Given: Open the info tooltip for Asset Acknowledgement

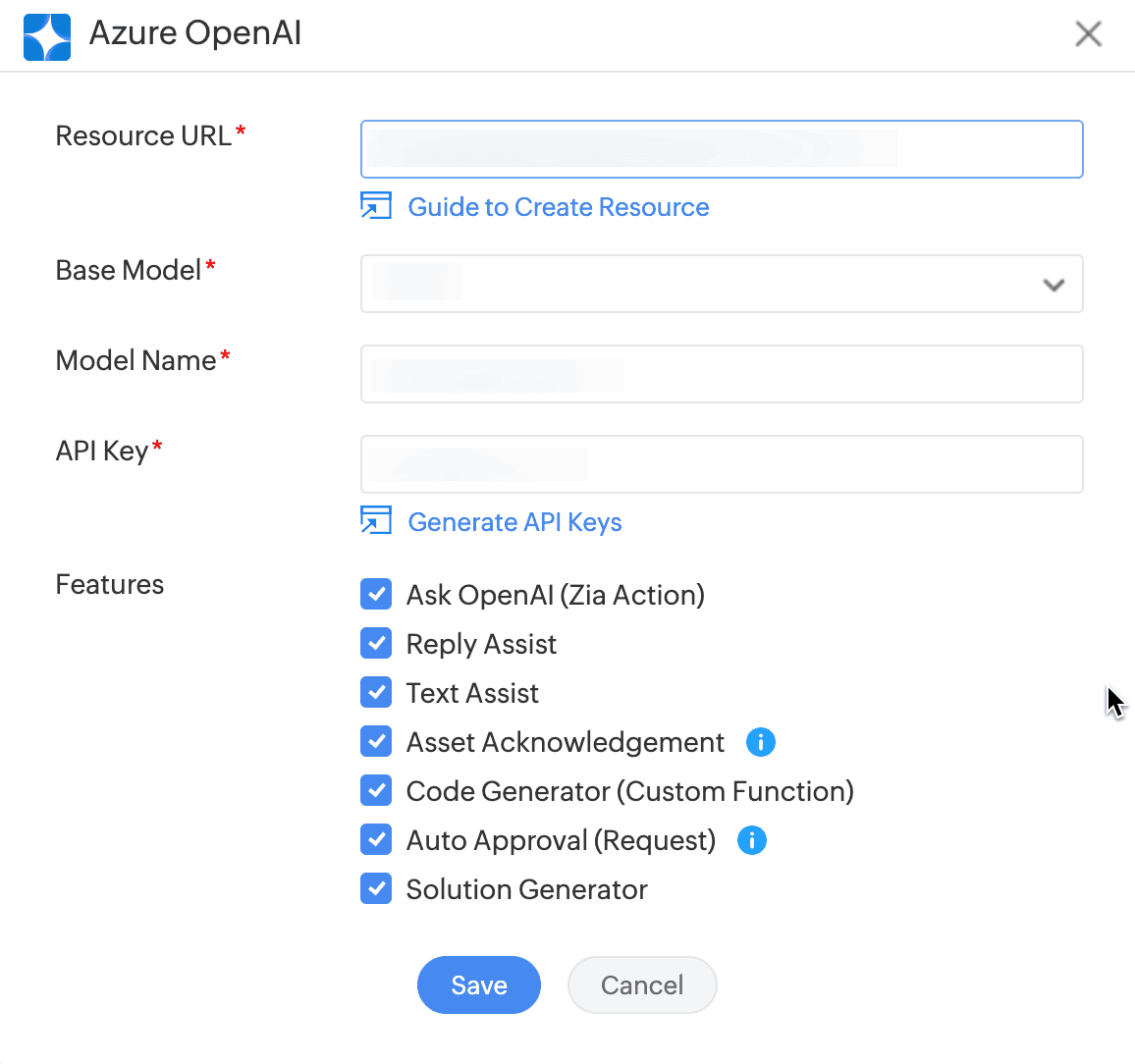Looking at the screenshot, I should [760, 742].
